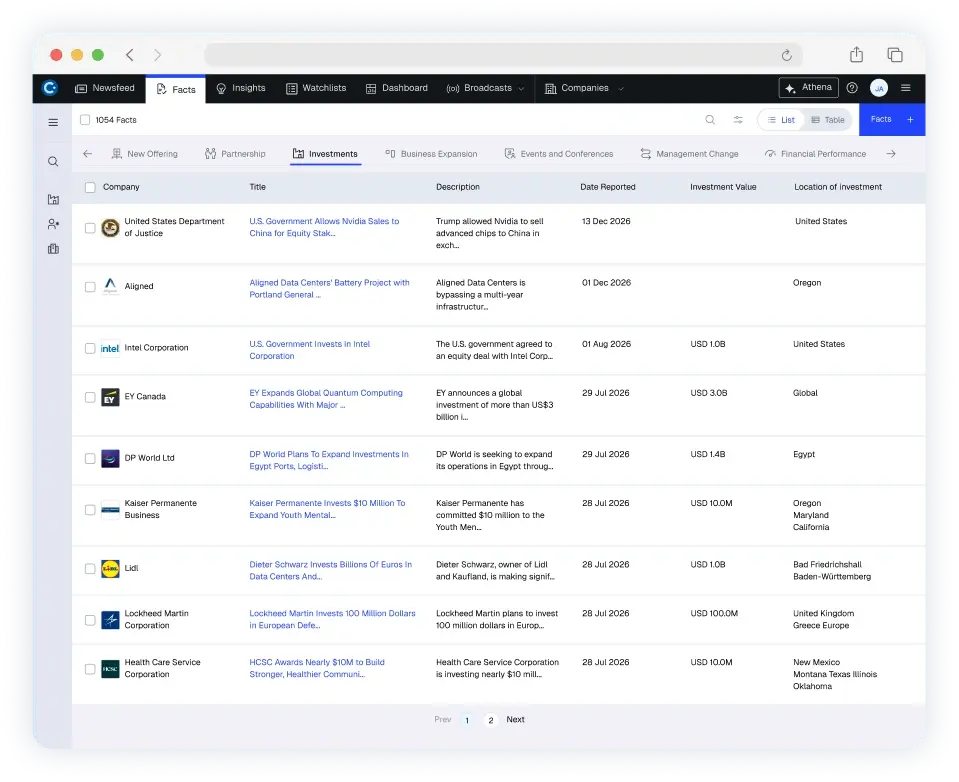Open the Dashboard tab
Image resolution: width=959 pixels, height=782 pixels.
coord(397,88)
